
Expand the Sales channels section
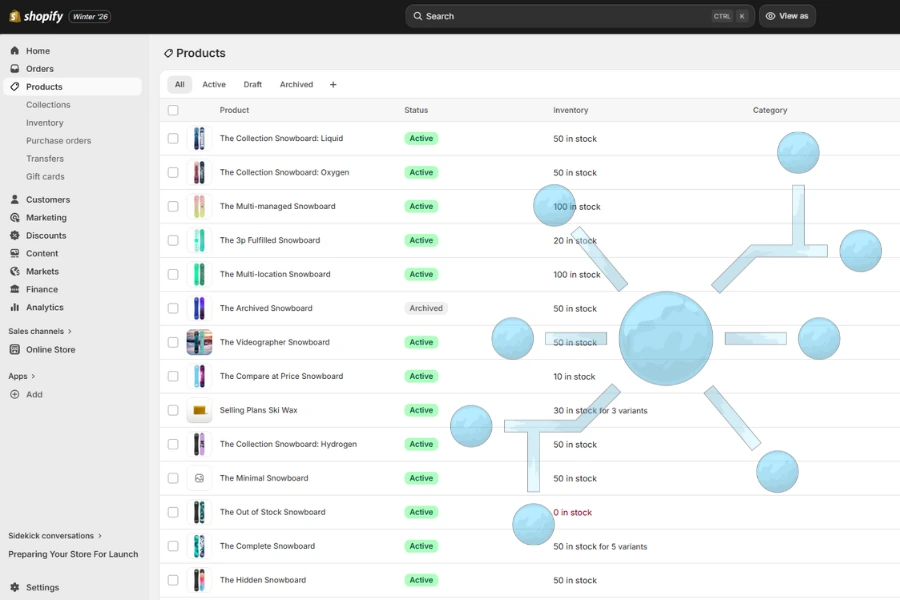38,331
